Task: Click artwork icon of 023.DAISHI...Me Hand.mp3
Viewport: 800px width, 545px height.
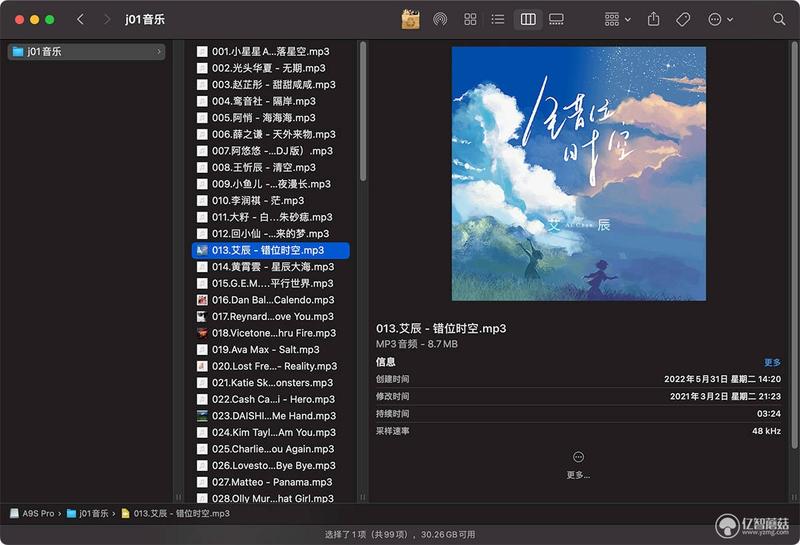Action: (x=202, y=416)
